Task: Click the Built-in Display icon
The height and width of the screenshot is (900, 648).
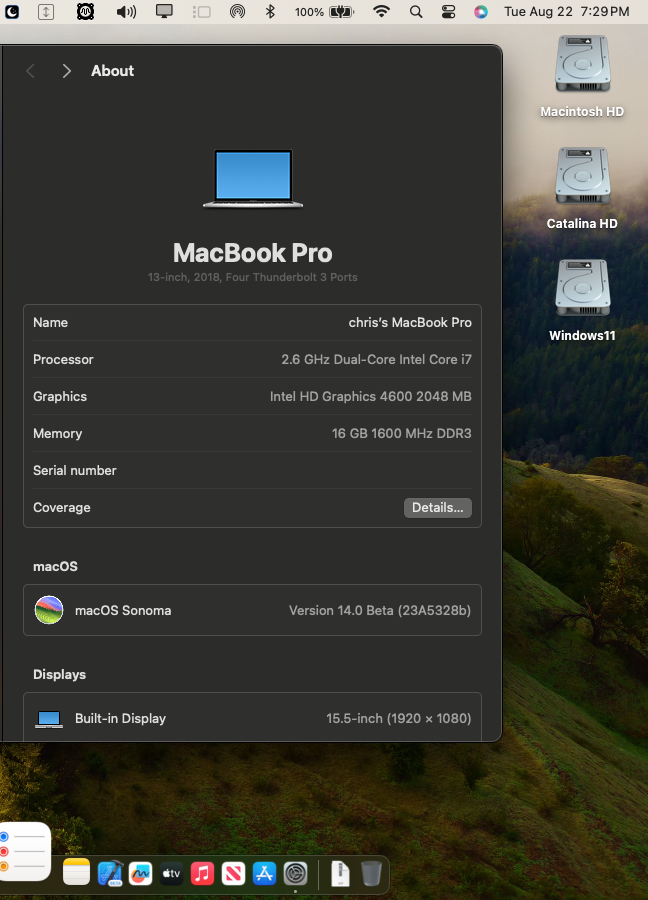Action: pyautogui.click(x=49, y=719)
